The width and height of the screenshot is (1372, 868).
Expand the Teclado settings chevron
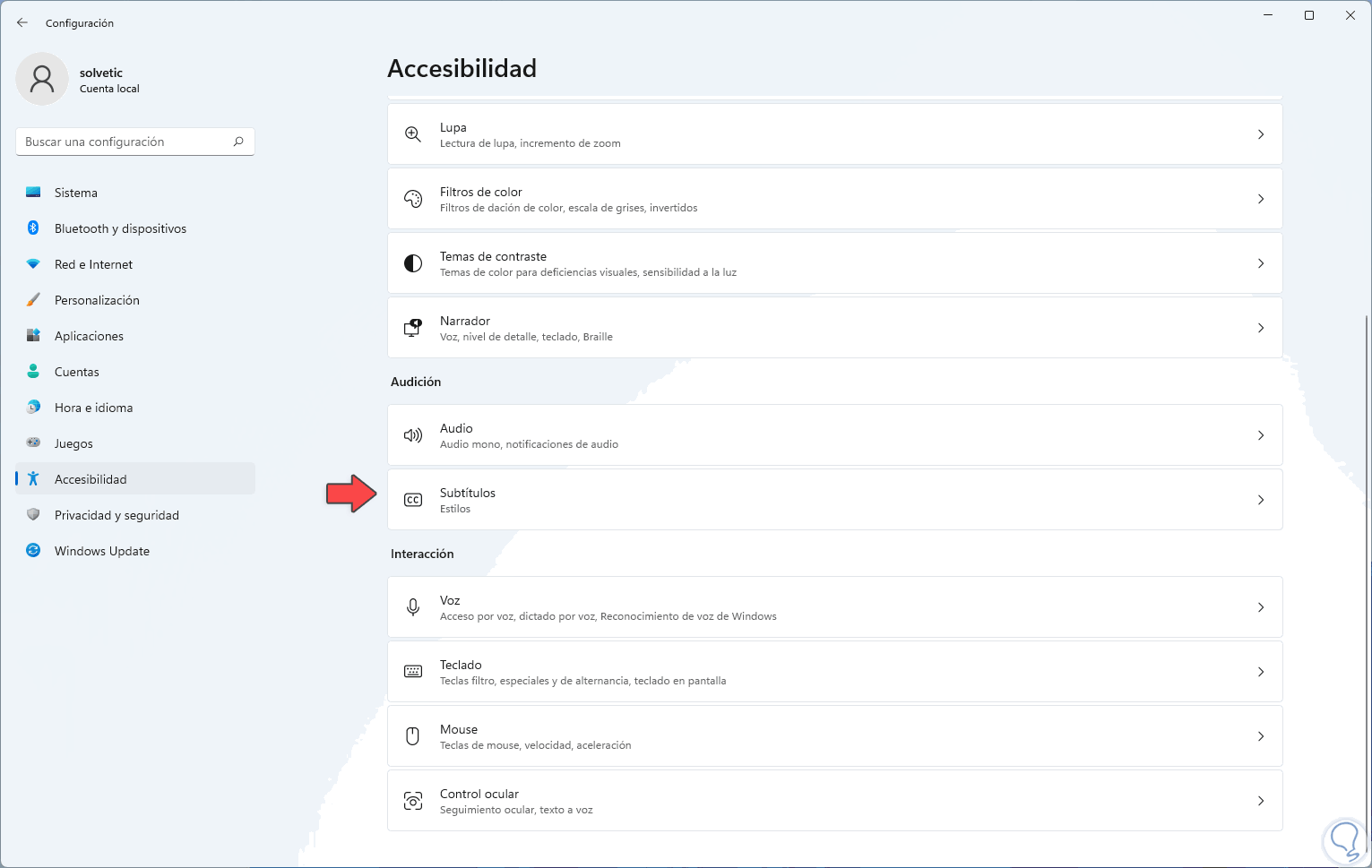1260,672
